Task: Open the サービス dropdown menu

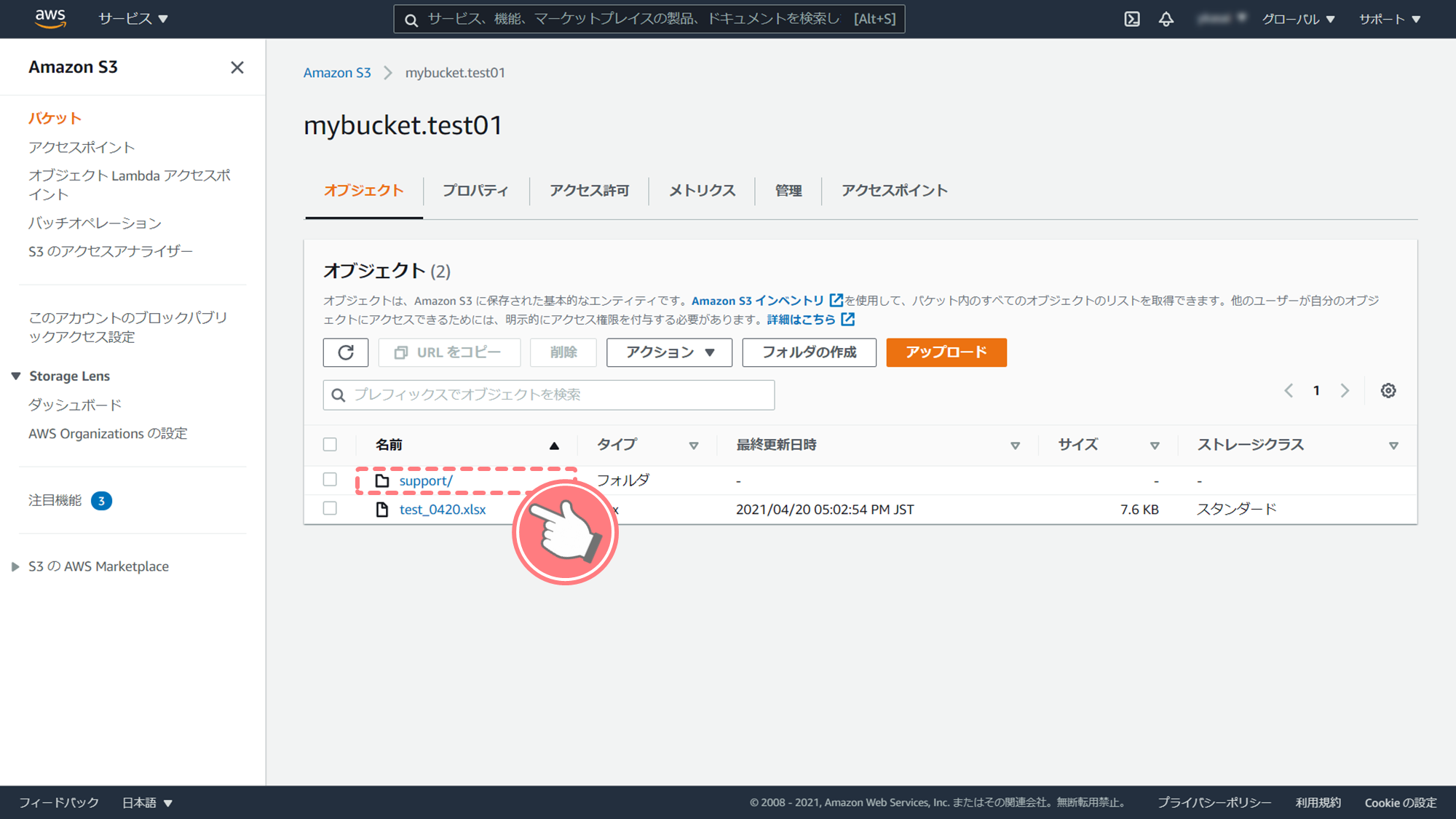Action: (x=133, y=19)
